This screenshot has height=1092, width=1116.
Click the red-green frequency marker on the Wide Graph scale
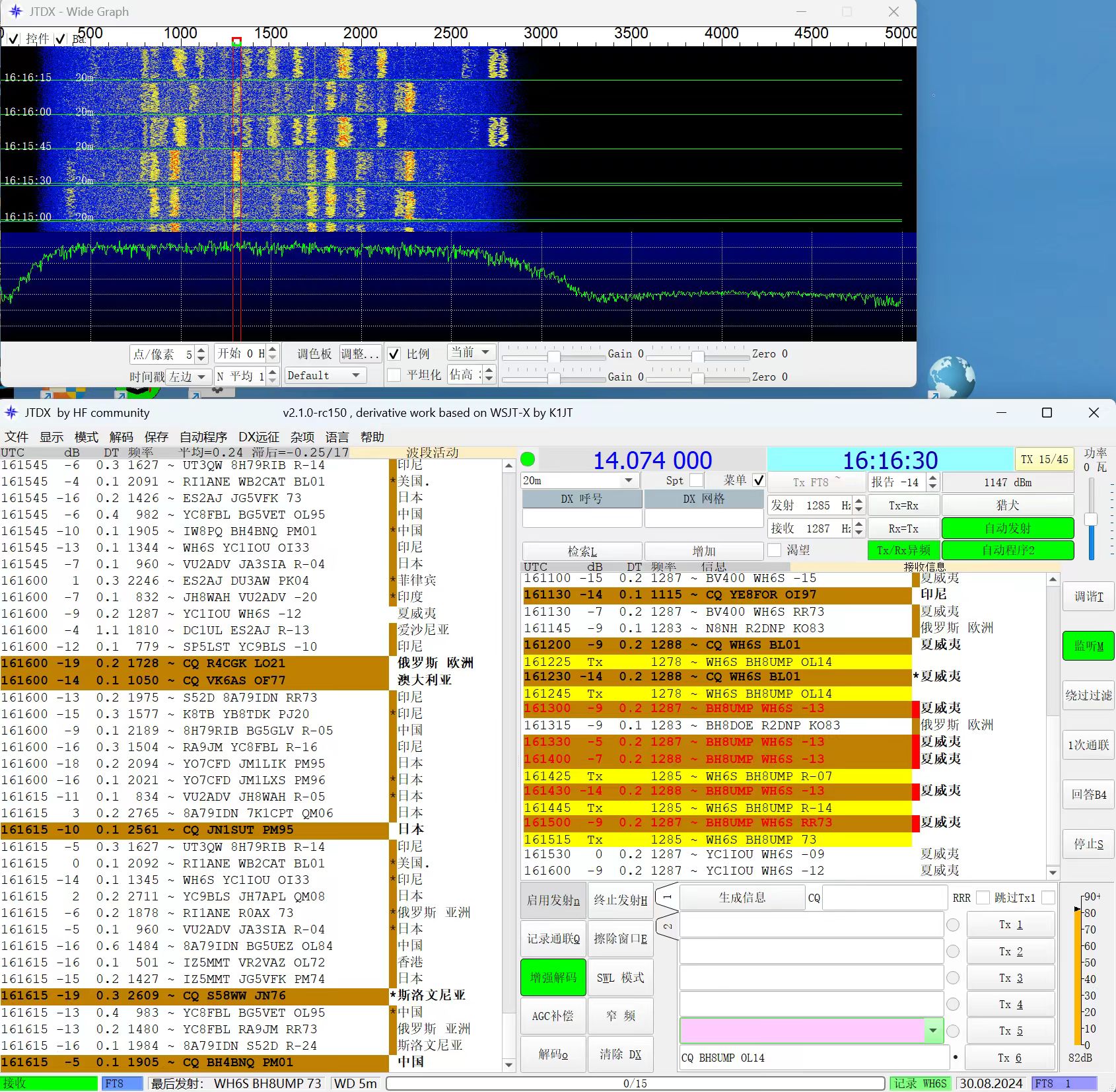[236, 41]
